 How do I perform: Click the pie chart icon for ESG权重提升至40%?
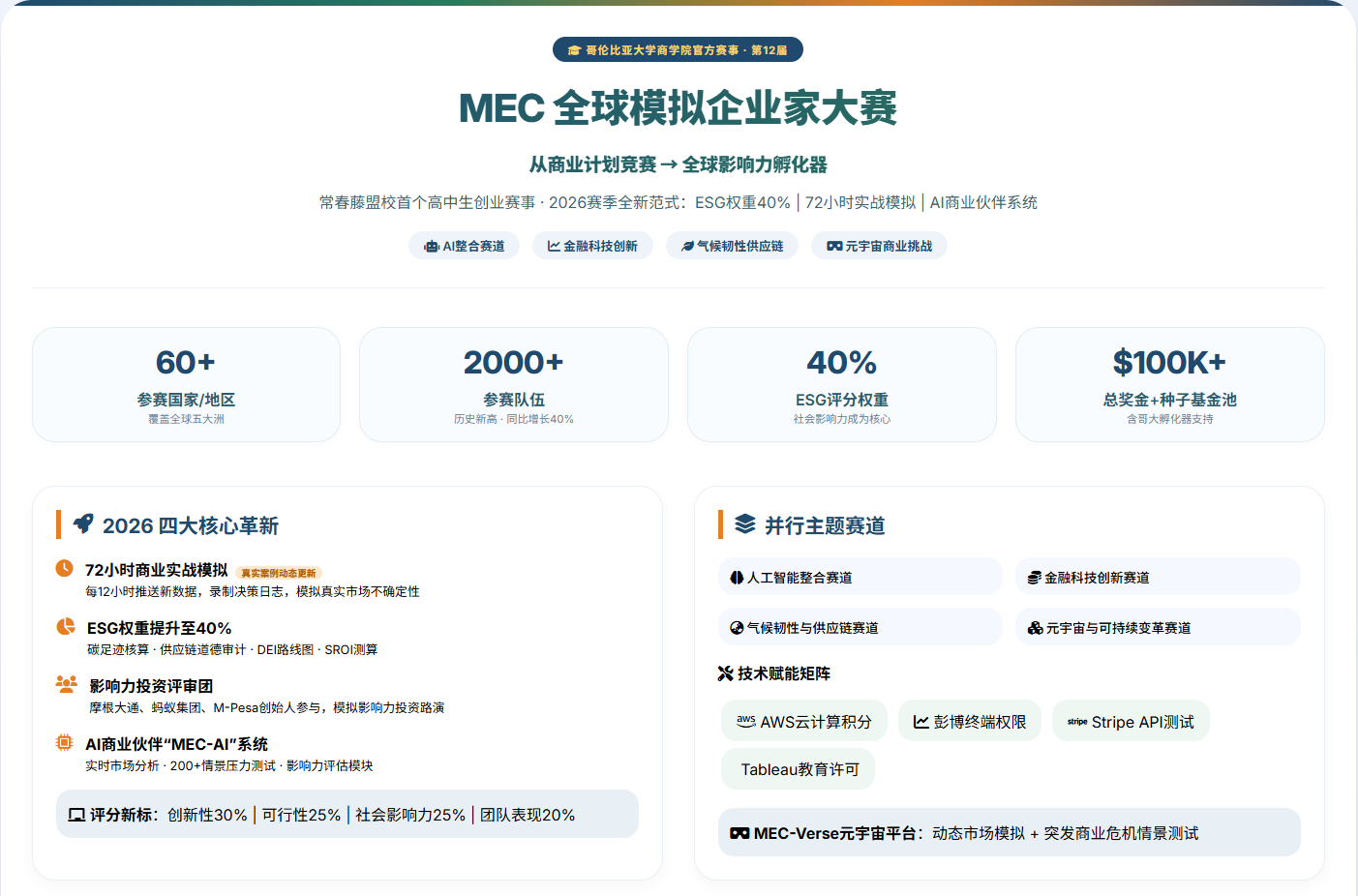(66, 626)
